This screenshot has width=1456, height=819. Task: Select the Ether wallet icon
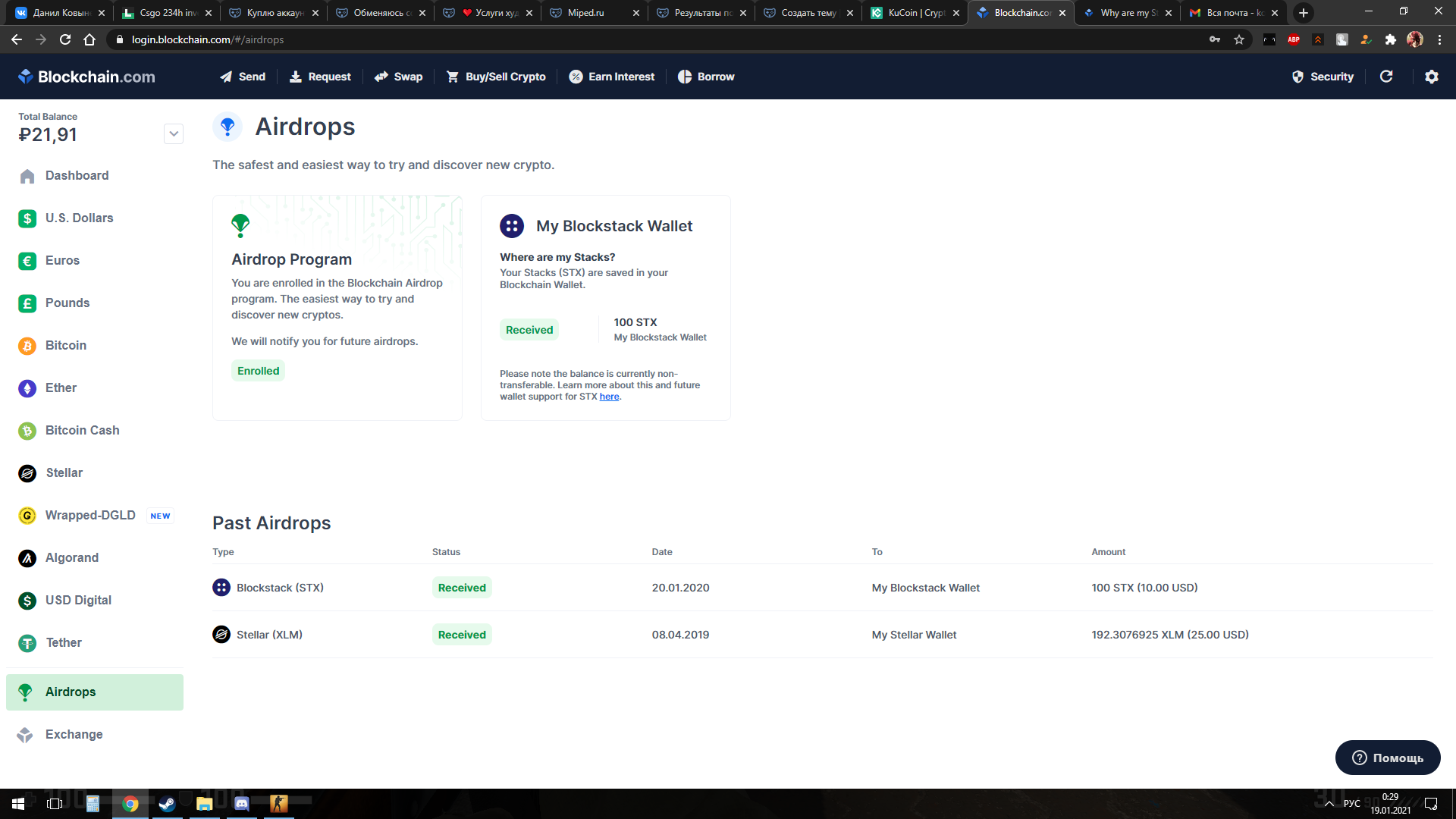pyautogui.click(x=27, y=388)
